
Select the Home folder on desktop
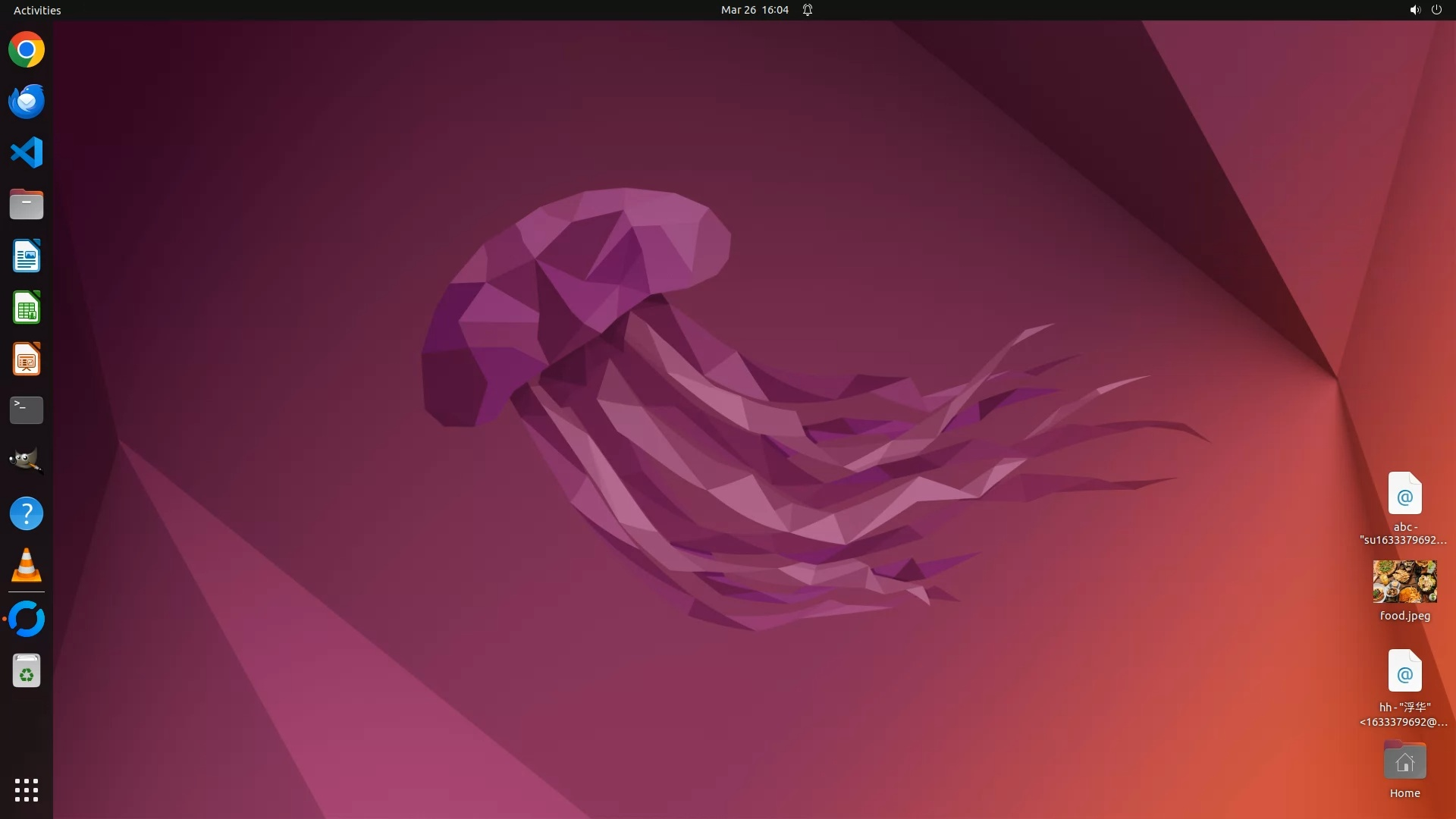tap(1404, 761)
